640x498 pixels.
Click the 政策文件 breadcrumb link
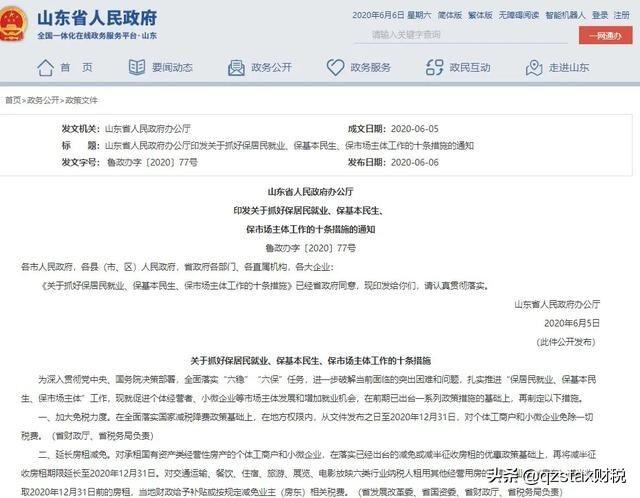[81, 100]
